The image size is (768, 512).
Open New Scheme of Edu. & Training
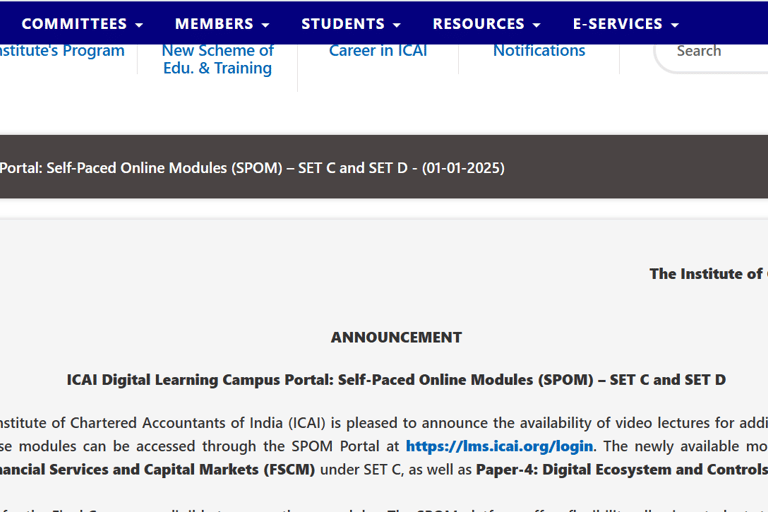tap(217, 59)
